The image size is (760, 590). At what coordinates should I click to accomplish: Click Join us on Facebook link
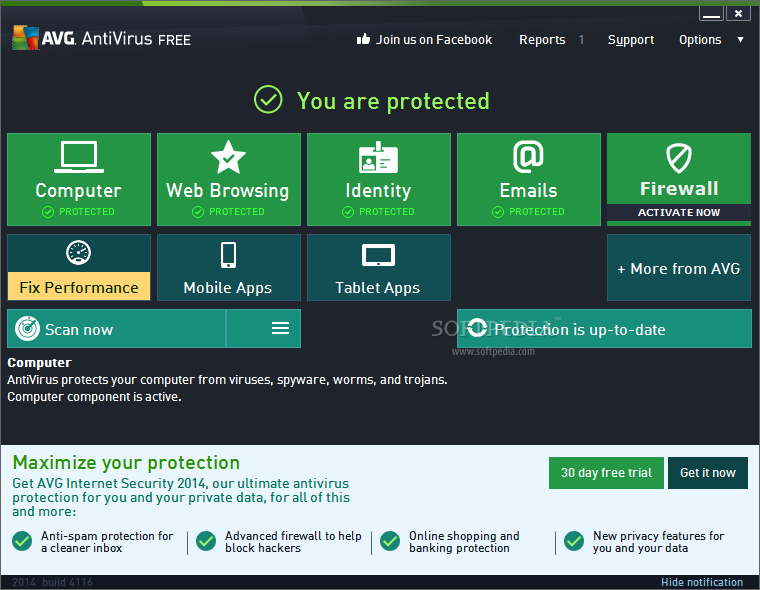424,40
